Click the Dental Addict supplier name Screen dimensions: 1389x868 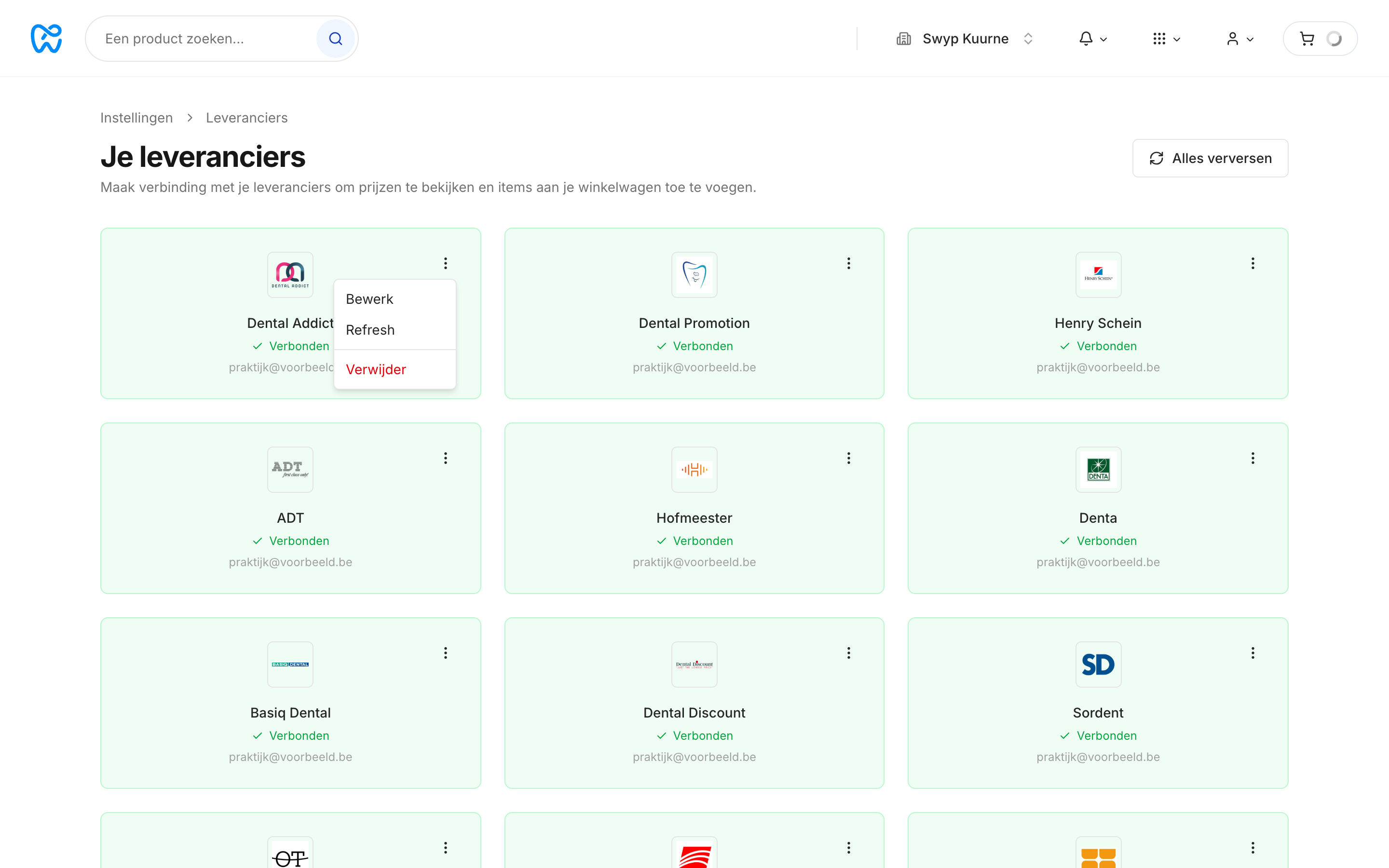[x=290, y=323]
